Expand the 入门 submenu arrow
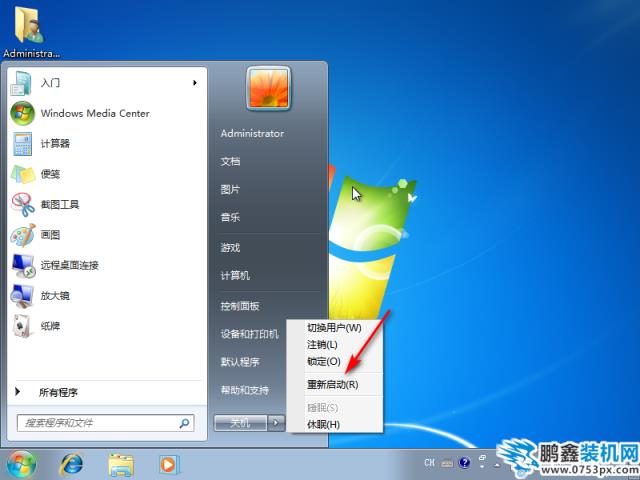This screenshot has width=640, height=480. [195, 83]
